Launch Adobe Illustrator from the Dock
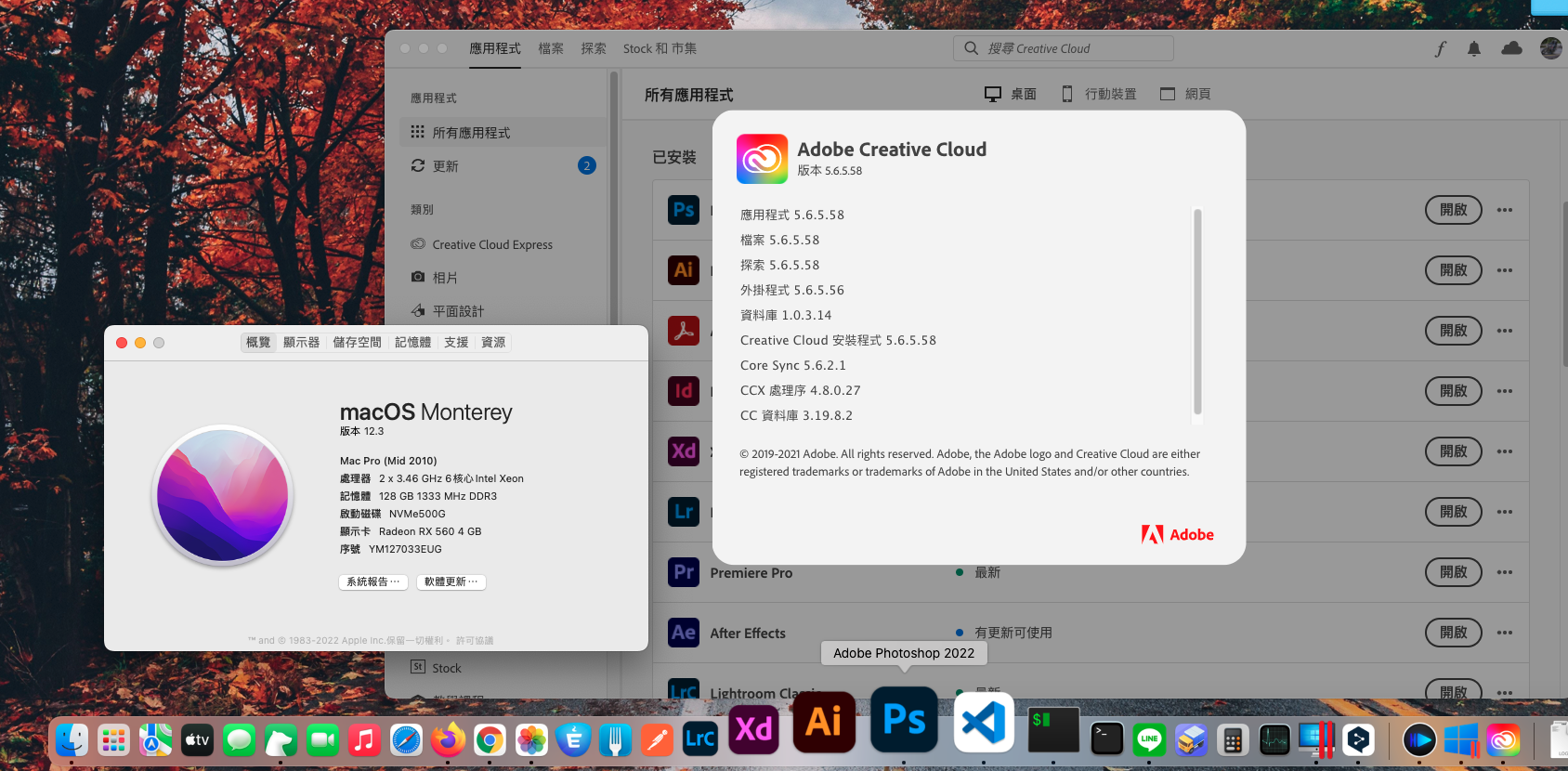This screenshot has height=771, width=1568. [824, 722]
